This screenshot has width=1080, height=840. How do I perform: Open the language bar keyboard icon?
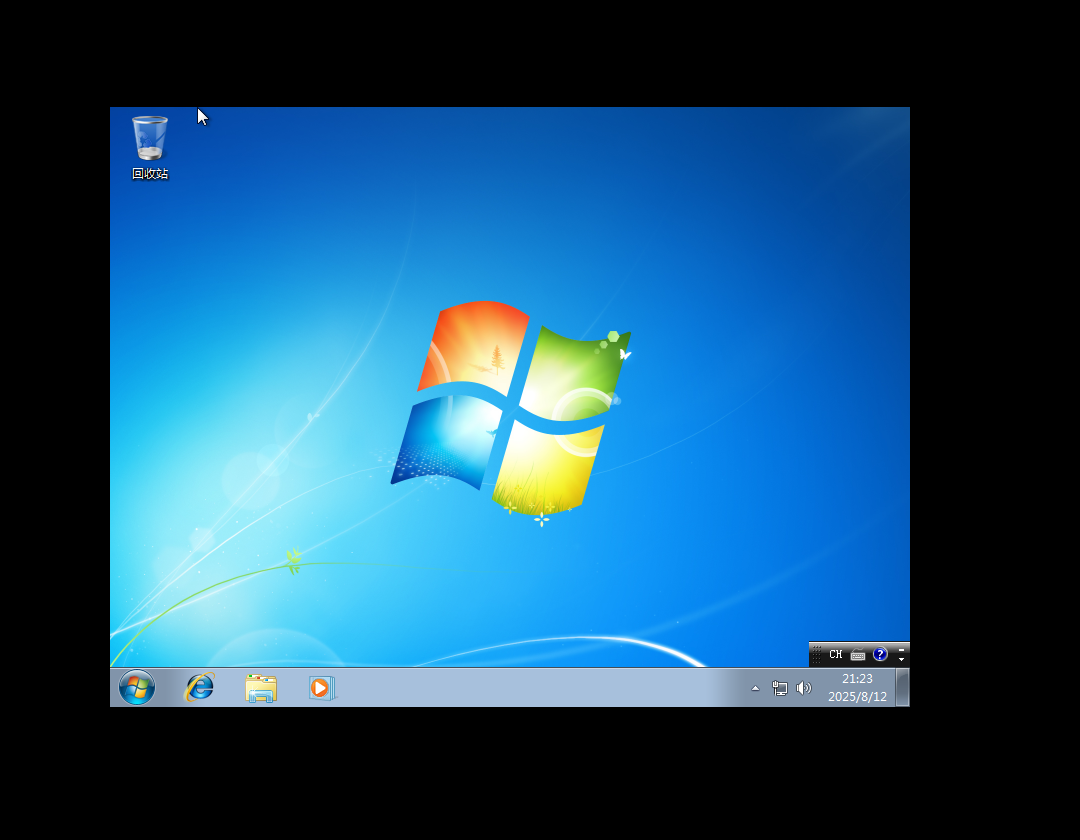pos(858,655)
